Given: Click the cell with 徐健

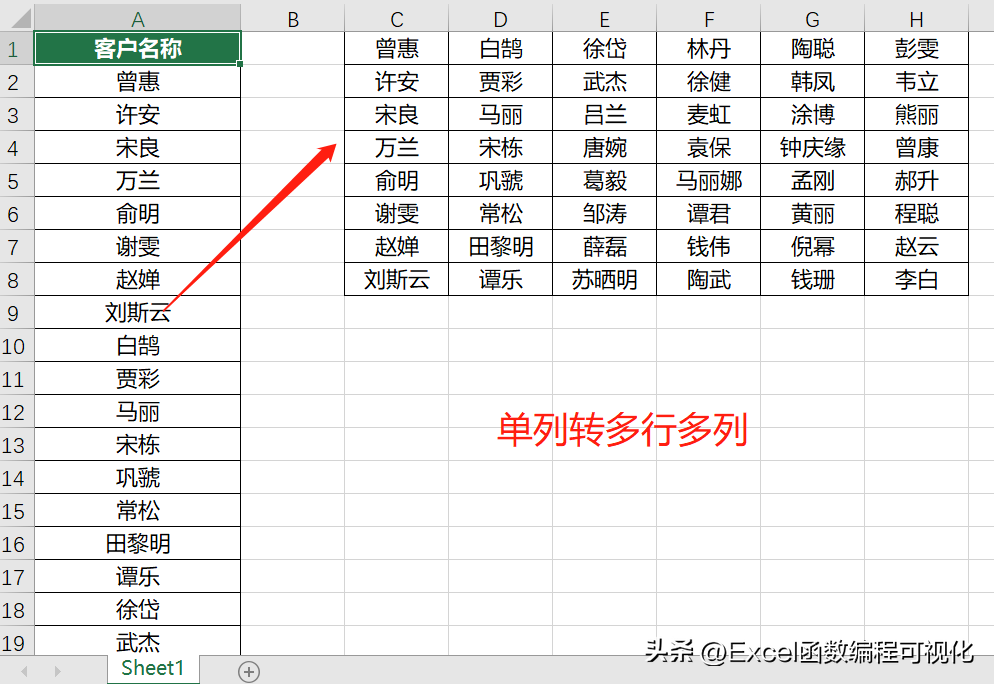Looking at the screenshot, I should pyautogui.click(x=709, y=82).
